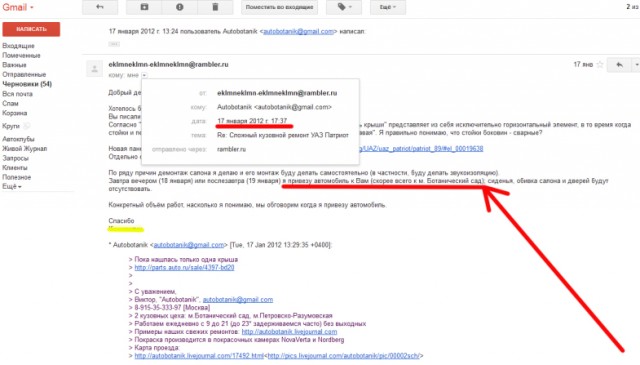Open the 'Круги' sidebar item

(11, 126)
